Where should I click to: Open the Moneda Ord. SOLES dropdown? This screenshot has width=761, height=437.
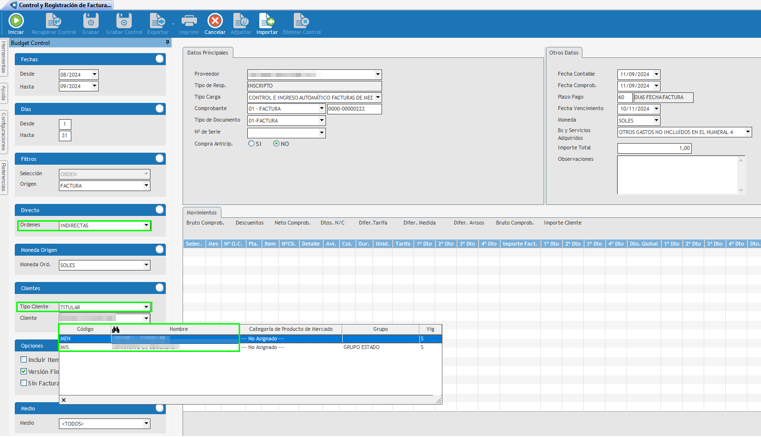(x=146, y=265)
